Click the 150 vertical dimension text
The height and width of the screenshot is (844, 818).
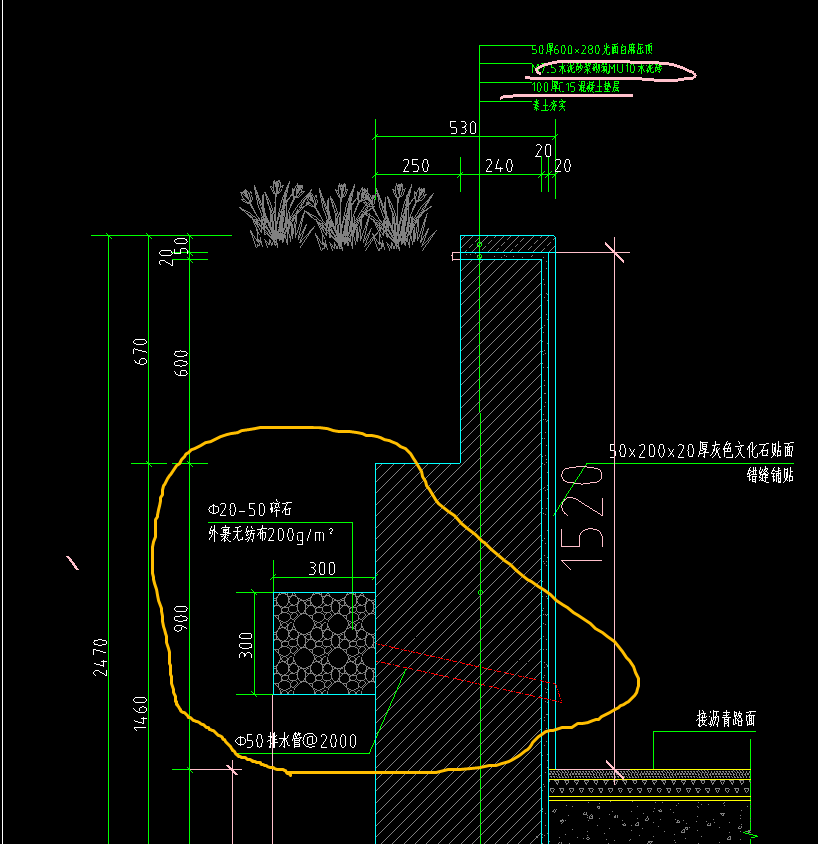point(182,248)
